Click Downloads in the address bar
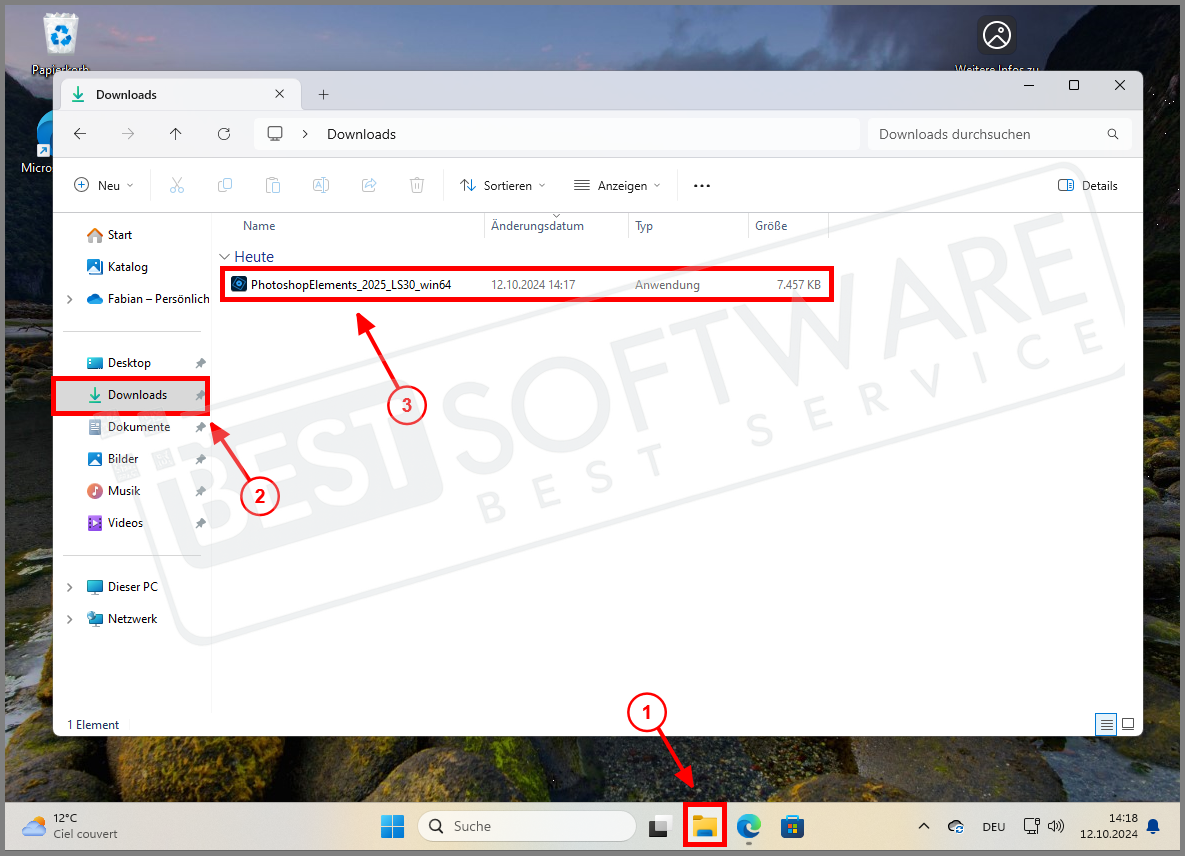 tap(361, 134)
